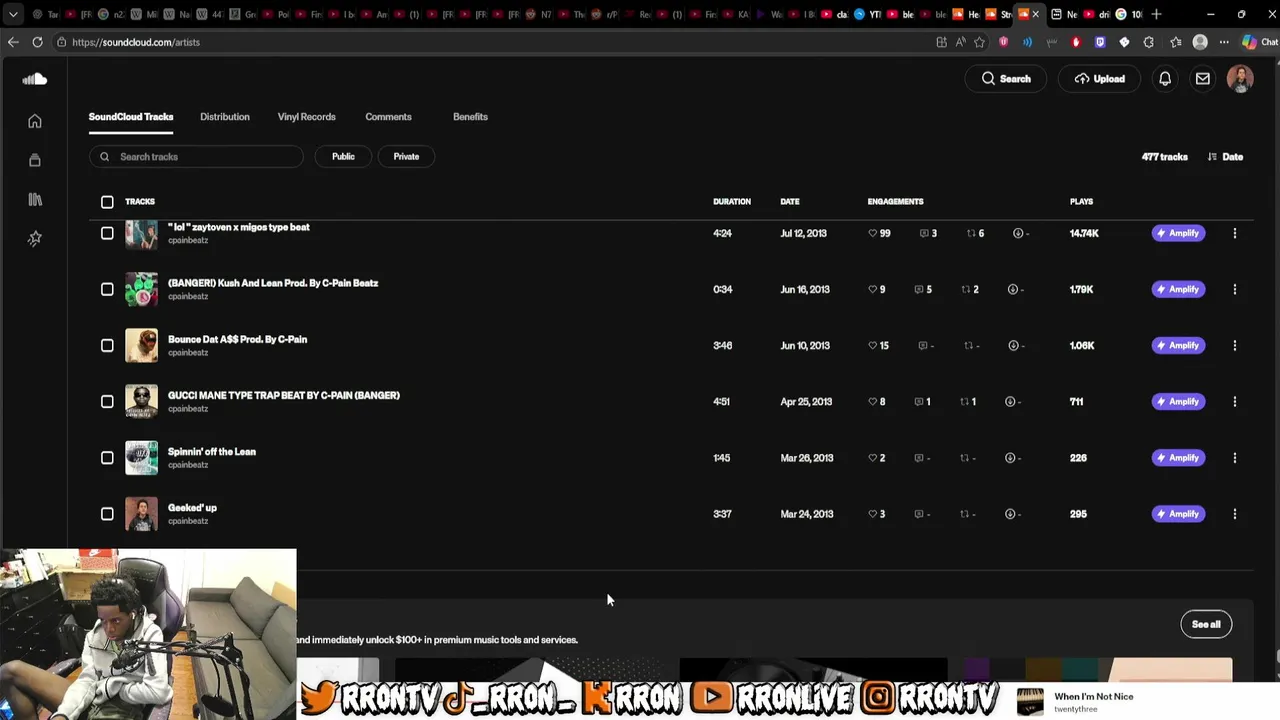The width and height of the screenshot is (1280, 720).
Task: Open more options for GUCCI MANE TYPE TRAP BEAT
Action: tap(1235, 401)
